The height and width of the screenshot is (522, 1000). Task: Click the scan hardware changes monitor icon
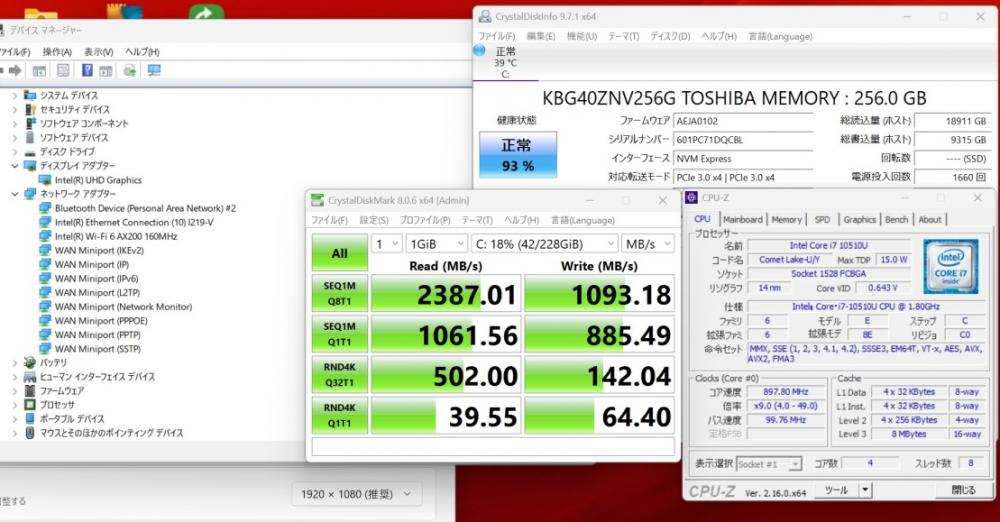click(154, 70)
